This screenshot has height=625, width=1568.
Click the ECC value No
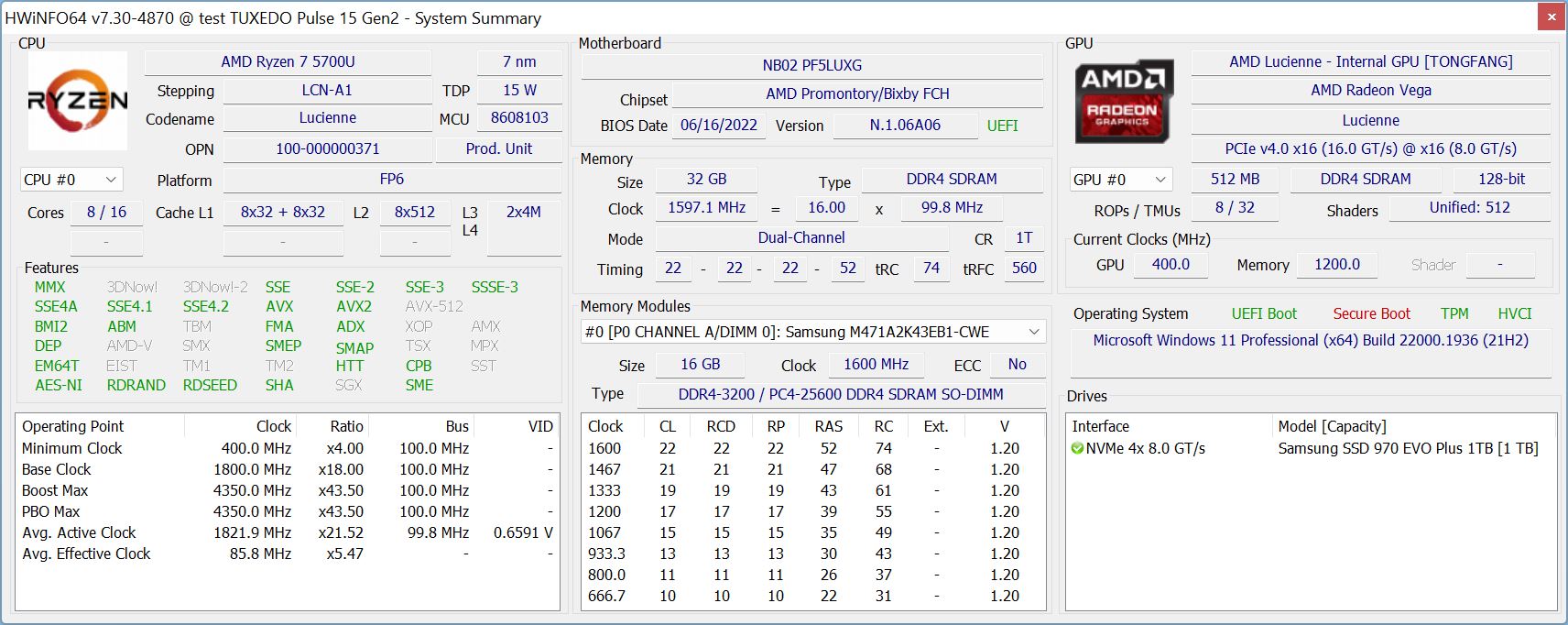coord(1017,365)
